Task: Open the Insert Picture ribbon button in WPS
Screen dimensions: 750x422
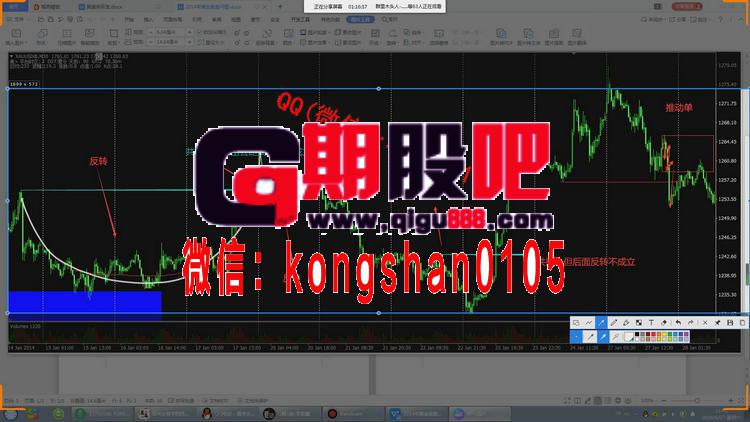Action: pyautogui.click(x=16, y=37)
